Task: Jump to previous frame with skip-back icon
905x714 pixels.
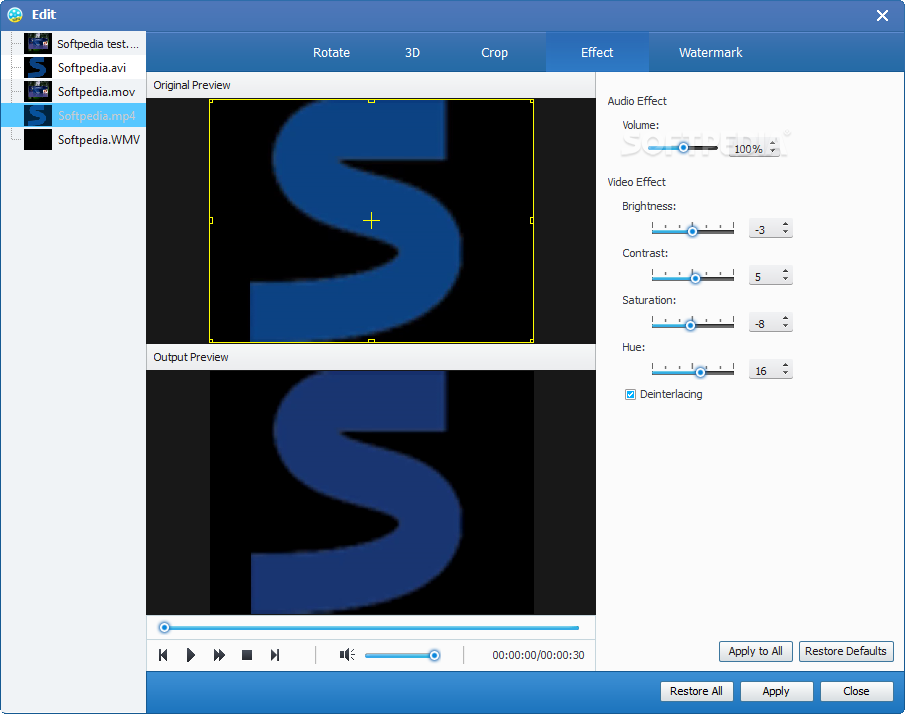Action: click(x=163, y=655)
